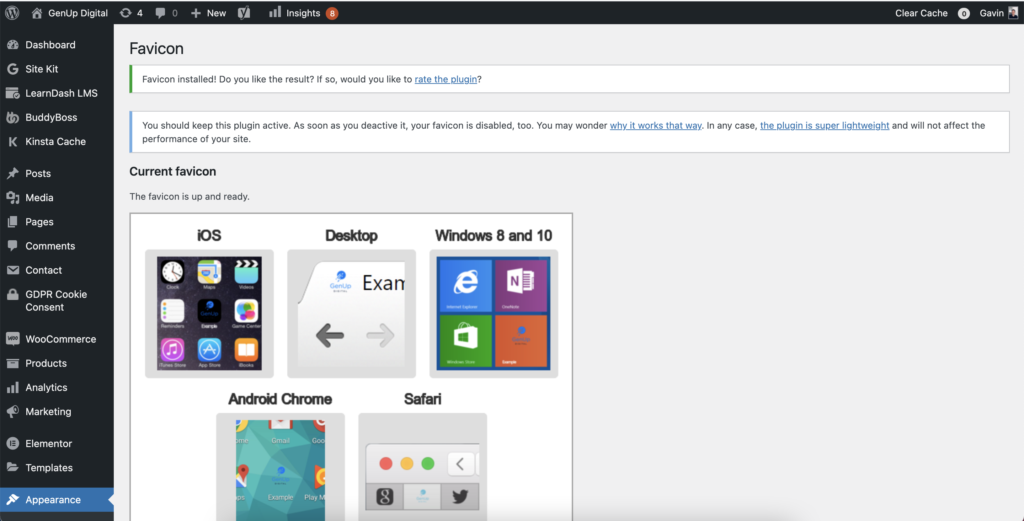Click the Windows 8 and 10 preview

[x=494, y=313]
